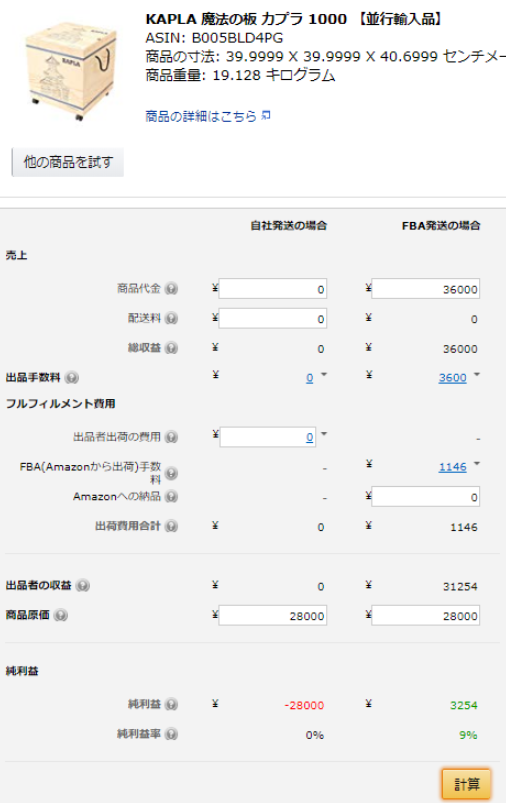Click help icon next to 純利益率
The height and width of the screenshot is (803, 506).
pyautogui.click(x=172, y=734)
